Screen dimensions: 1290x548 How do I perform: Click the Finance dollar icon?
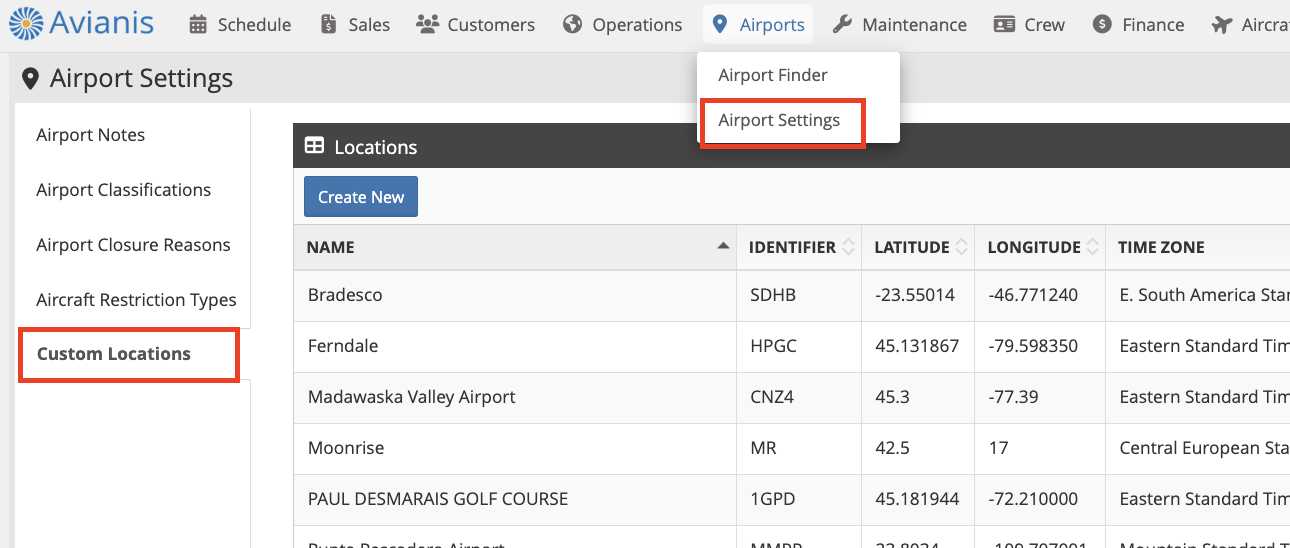click(x=1102, y=25)
